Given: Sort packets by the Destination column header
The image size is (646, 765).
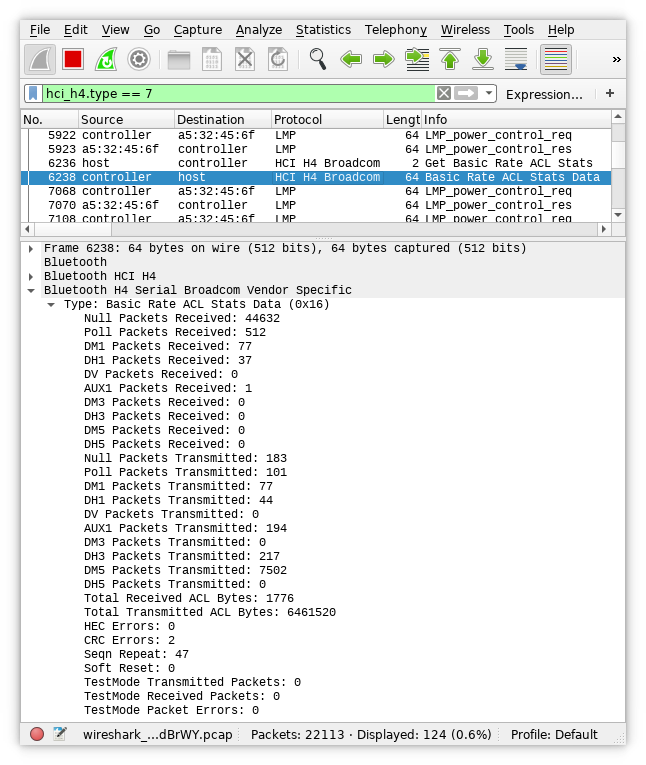Looking at the screenshot, I should [223, 120].
